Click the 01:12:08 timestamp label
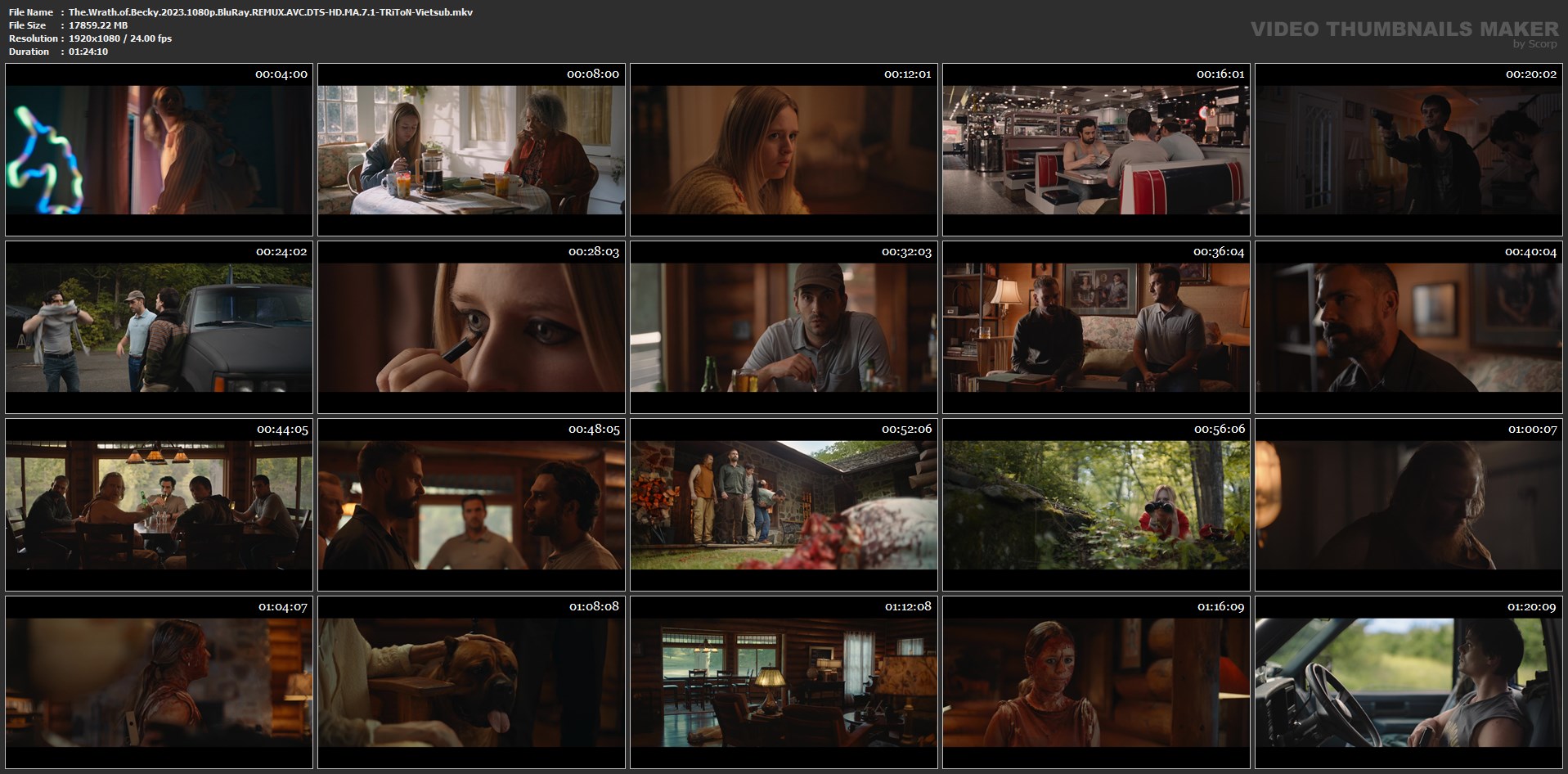1568x774 pixels. [908, 607]
